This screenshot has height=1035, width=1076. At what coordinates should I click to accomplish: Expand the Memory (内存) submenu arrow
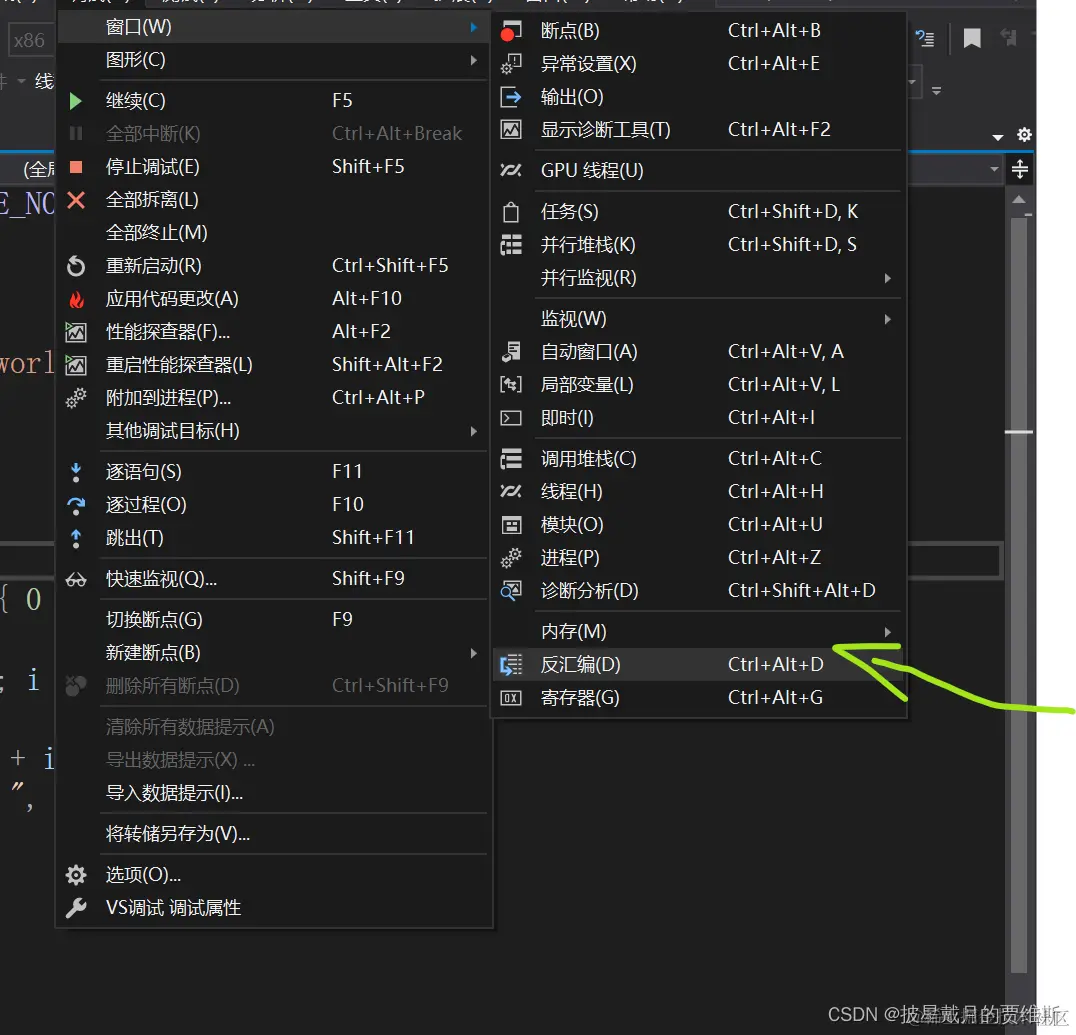tap(887, 632)
